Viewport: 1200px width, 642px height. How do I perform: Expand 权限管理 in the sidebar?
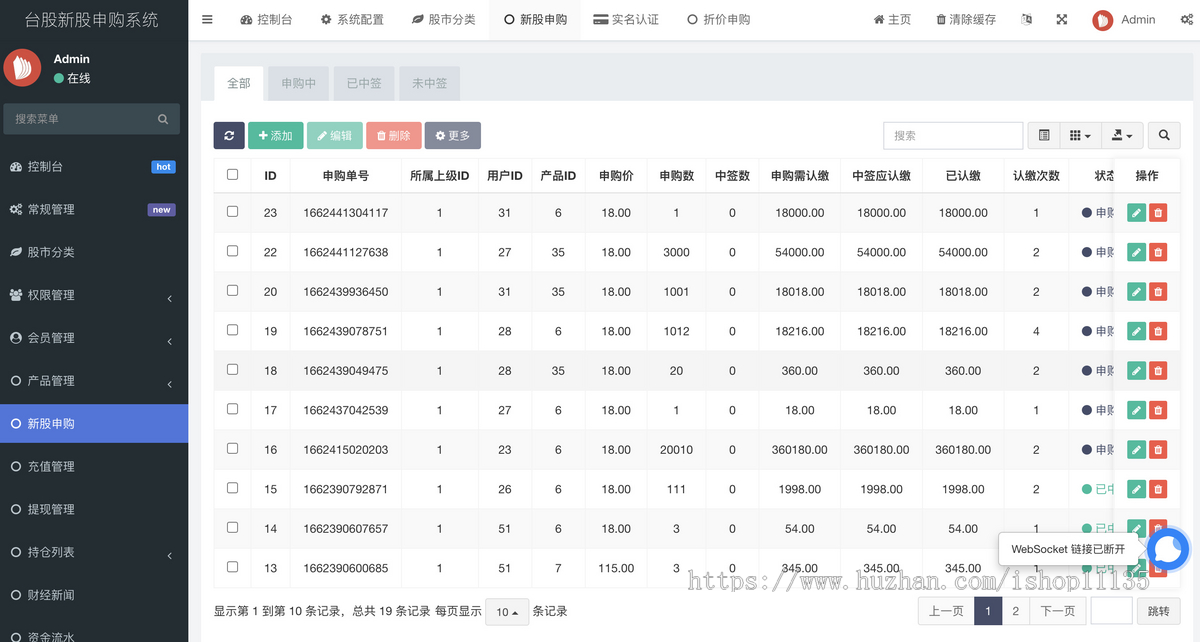point(94,295)
